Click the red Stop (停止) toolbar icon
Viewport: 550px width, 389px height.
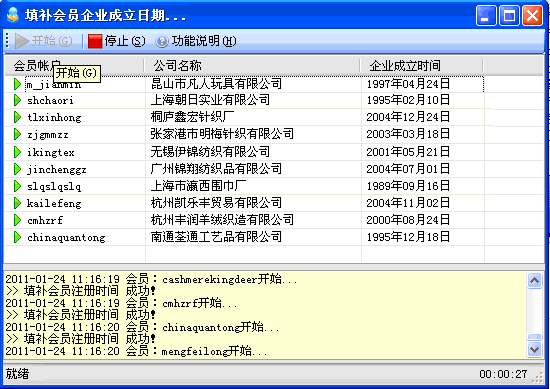95,41
